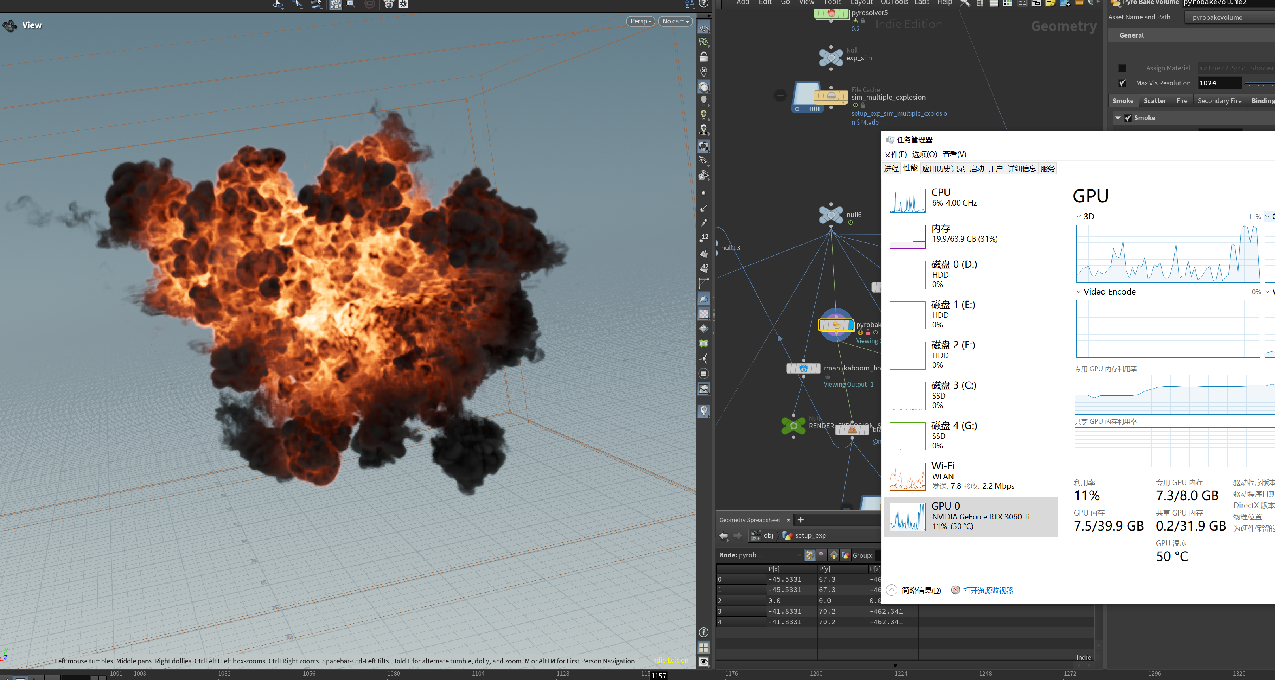Toggle the point numbers display icon
This screenshot has height=680, width=1275.
click(x=705, y=238)
